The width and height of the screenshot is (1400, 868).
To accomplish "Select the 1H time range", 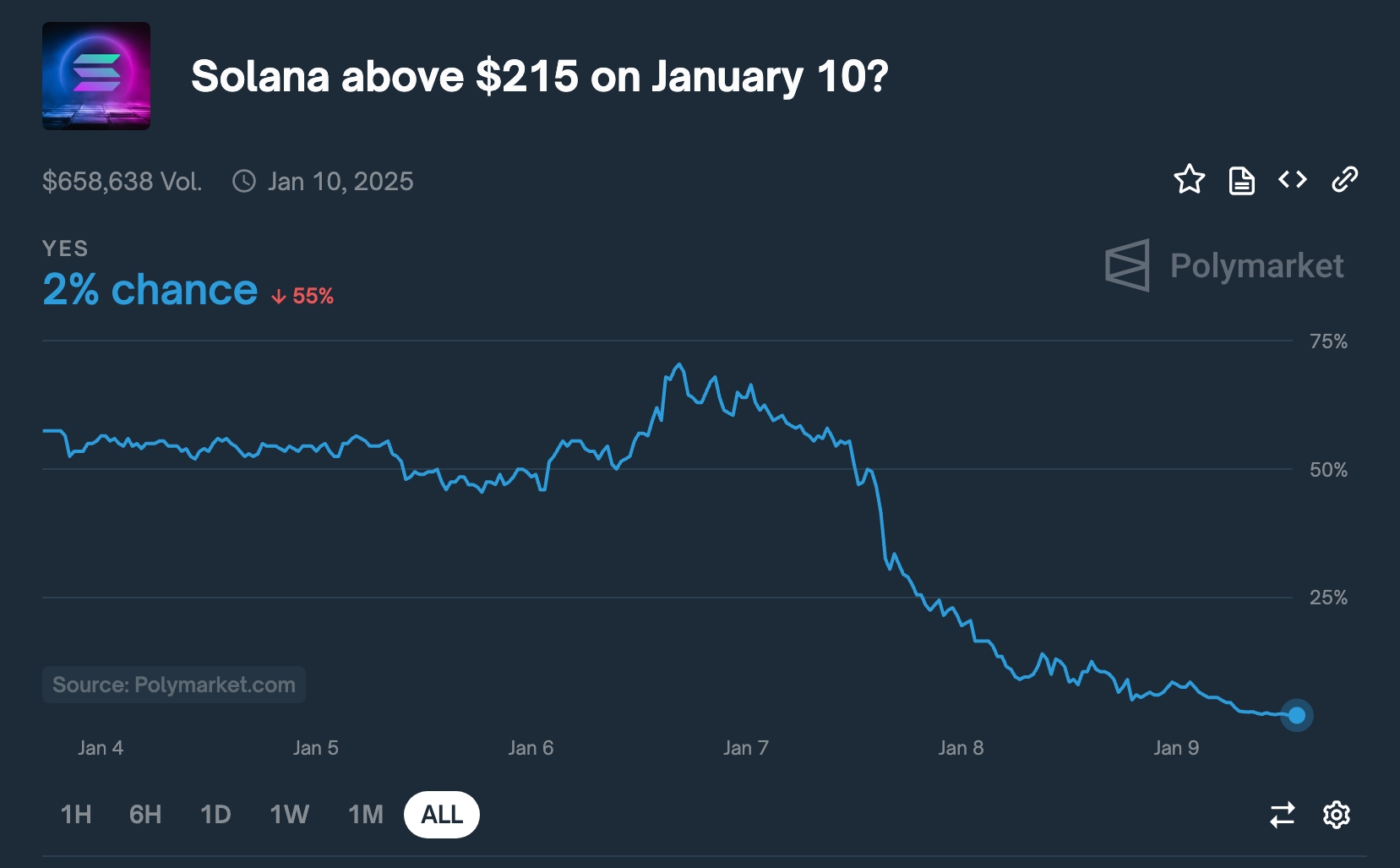I will click(x=76, y=815).
